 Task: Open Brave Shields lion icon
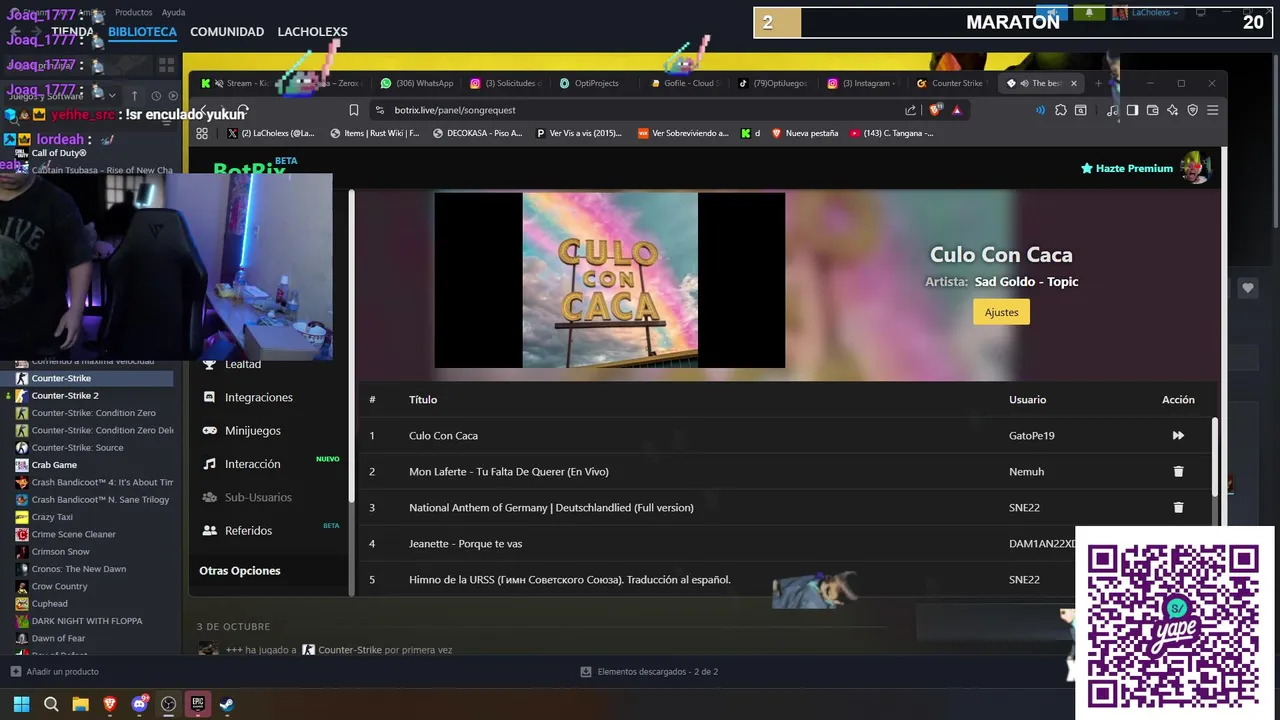(x=936, y=110)
